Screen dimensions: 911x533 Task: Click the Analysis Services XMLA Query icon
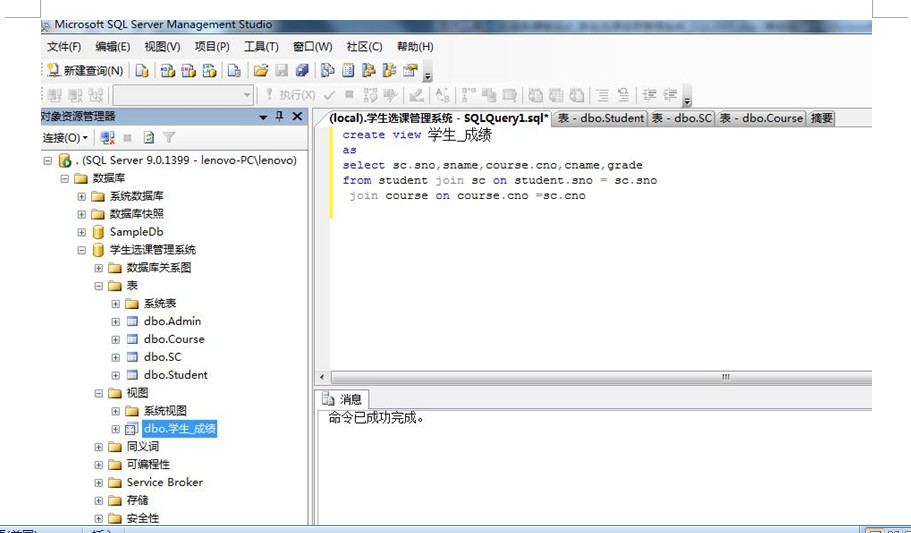[209, 71]
